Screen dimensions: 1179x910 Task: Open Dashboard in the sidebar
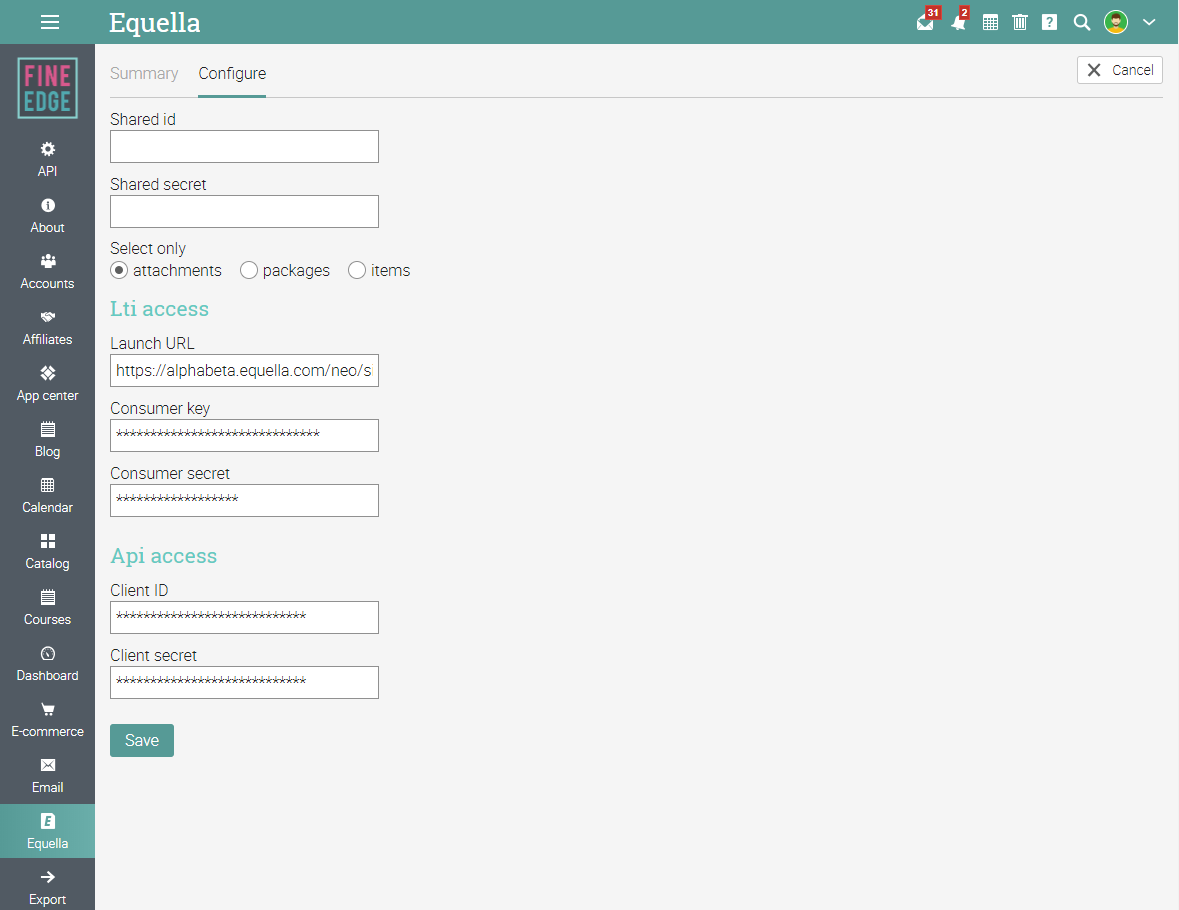point(47,664)
